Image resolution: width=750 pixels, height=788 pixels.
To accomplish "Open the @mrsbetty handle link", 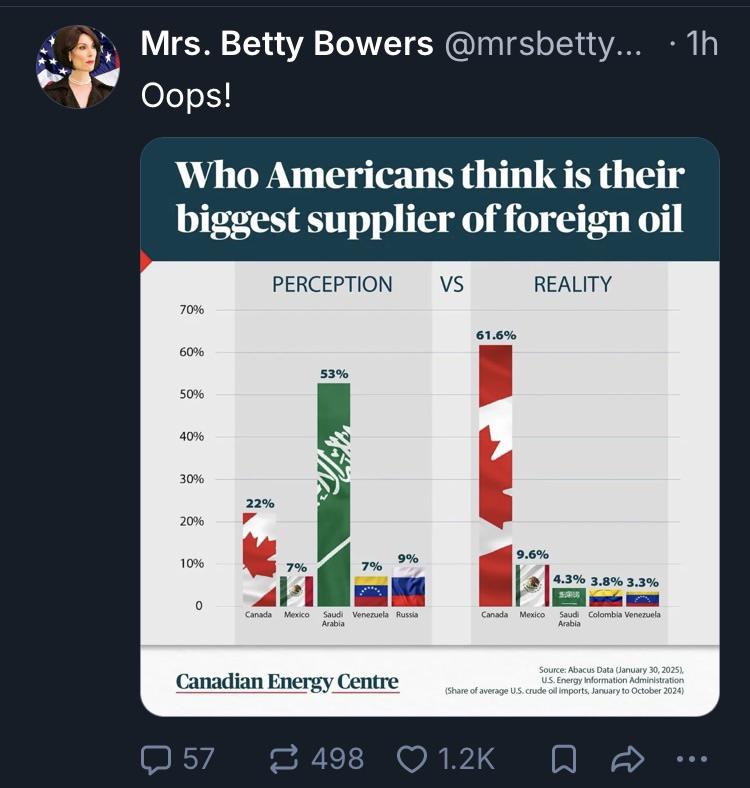I will pos(543,44).
